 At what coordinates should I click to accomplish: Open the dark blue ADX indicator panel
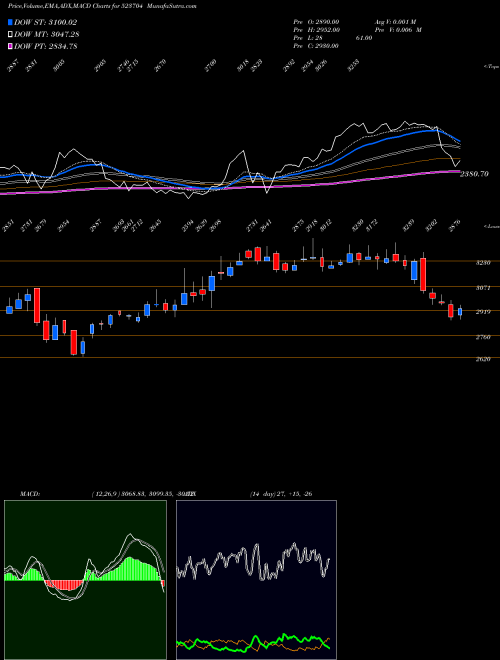[x=256, y=580]
